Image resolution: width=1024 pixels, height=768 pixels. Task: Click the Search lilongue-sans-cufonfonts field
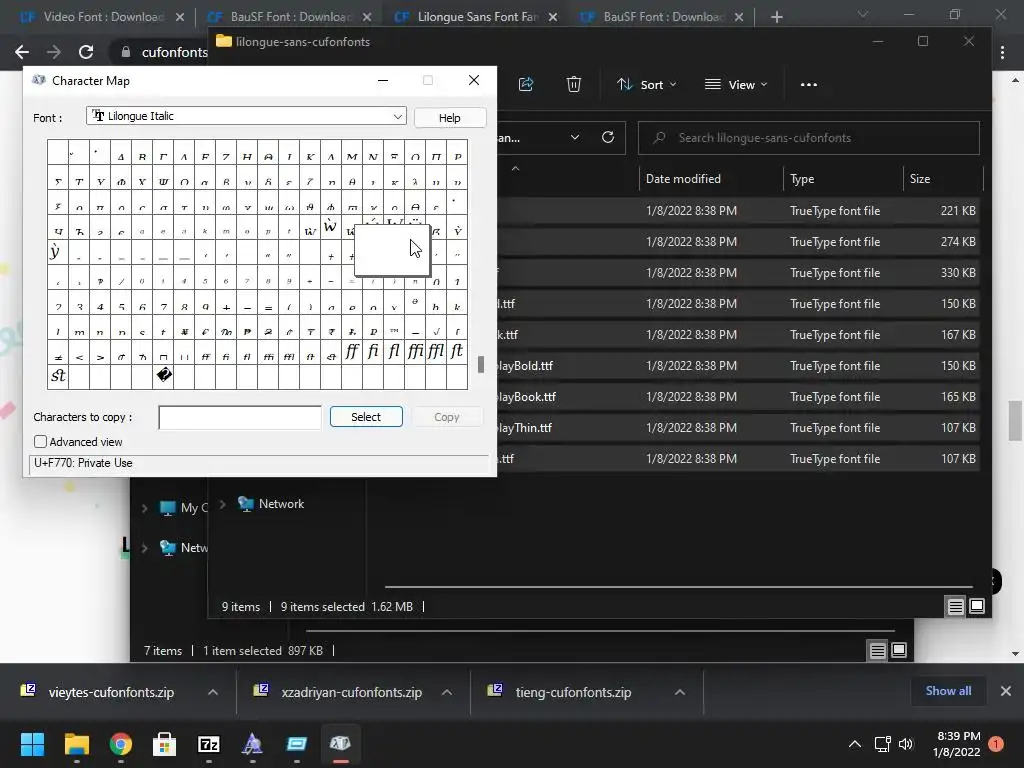tap(808, 138)
